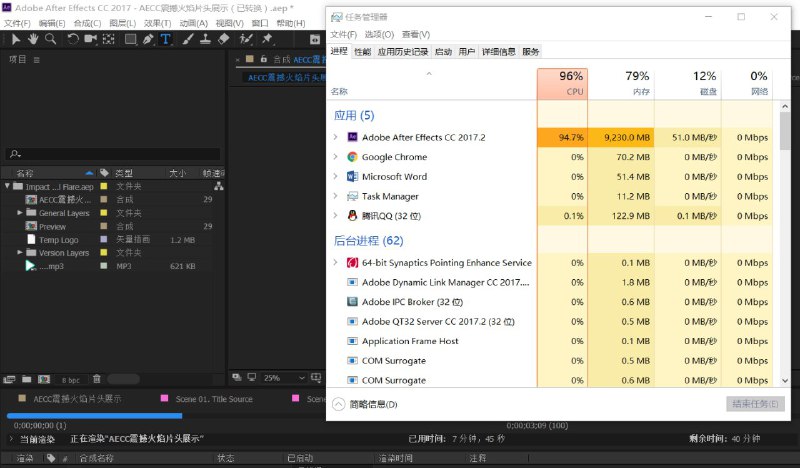Open the Project panel menu icon
The height and width of the screenshot is (468, 800).
coord(36,60)
